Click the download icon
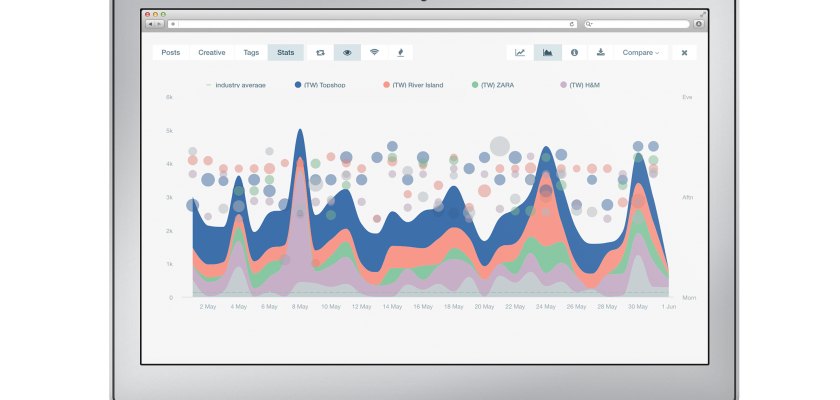Screen dimensions: 840x400 601,52
